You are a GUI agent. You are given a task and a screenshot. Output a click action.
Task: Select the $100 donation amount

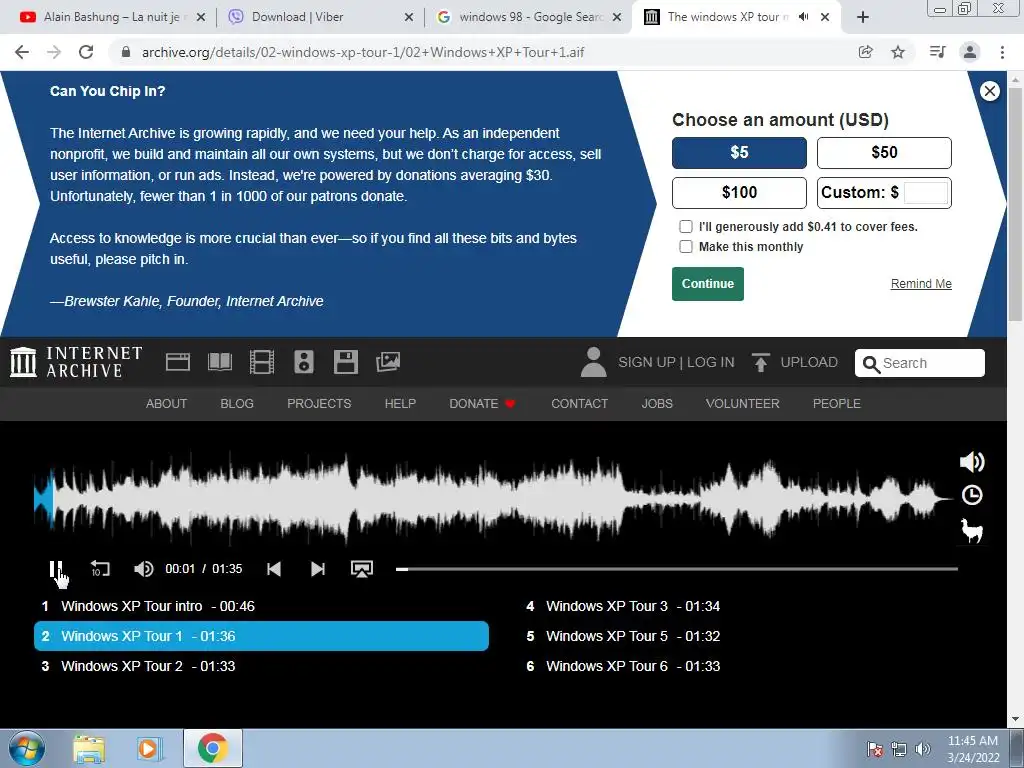coord(739,193)
